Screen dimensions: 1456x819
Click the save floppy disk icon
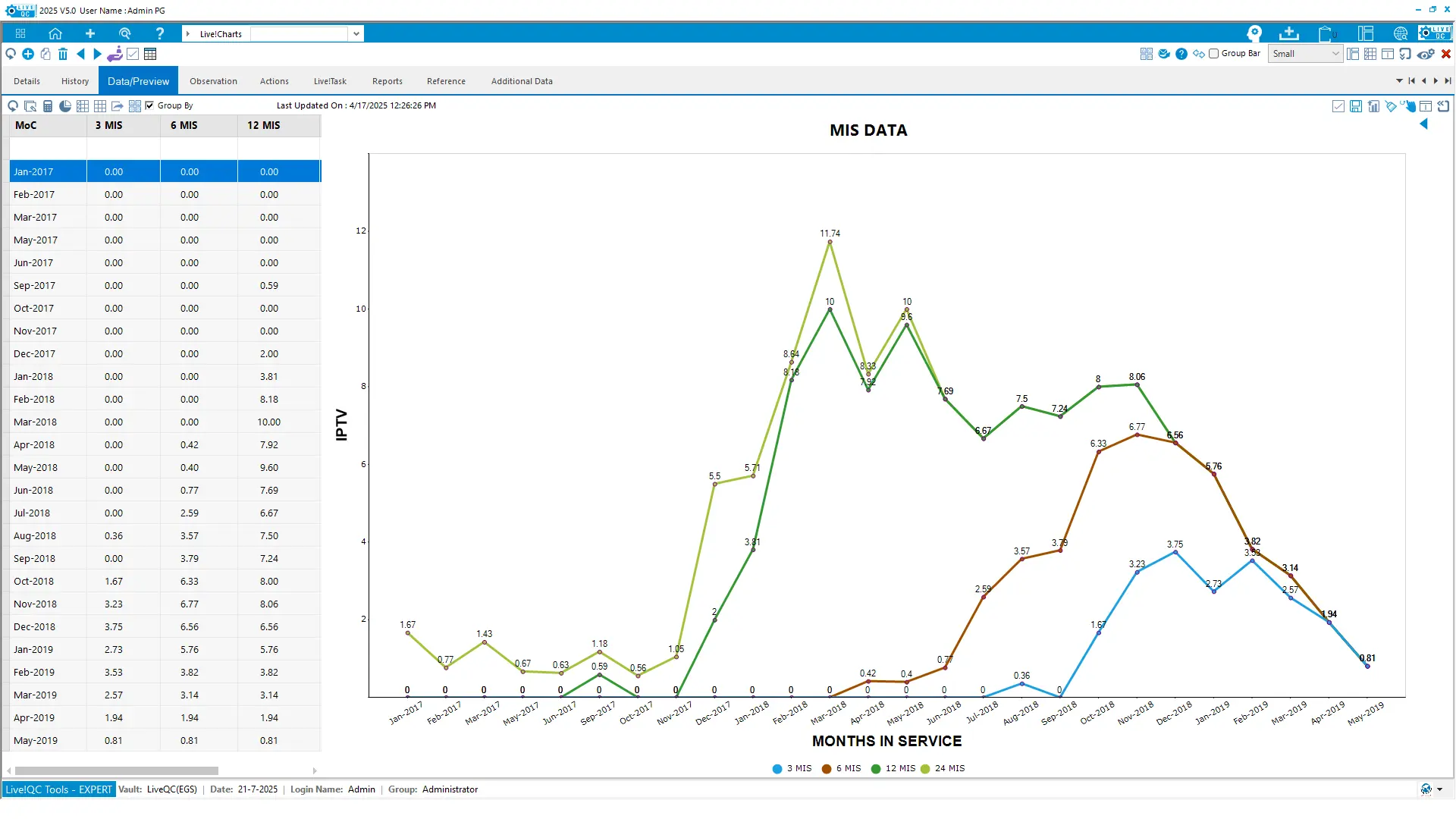point(1356,106)
